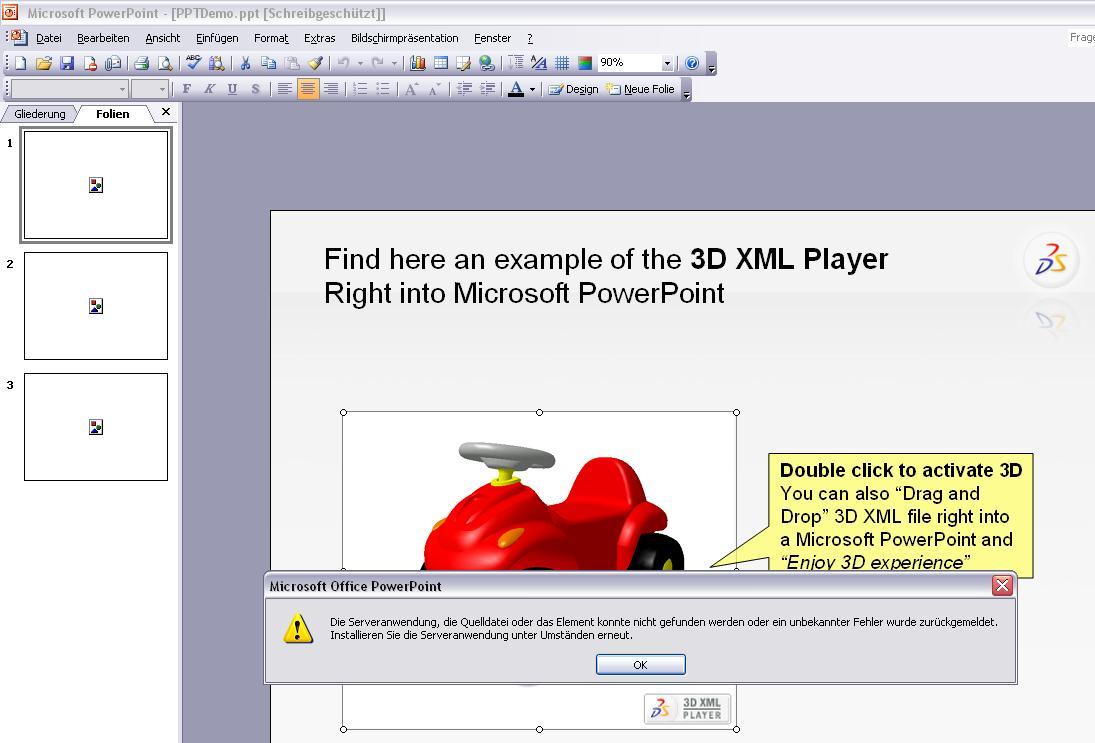The width and height of the screenshot is (1095, 743).
Task: Open the Undo history dropdown arrow
Action: tap(360, 64)
